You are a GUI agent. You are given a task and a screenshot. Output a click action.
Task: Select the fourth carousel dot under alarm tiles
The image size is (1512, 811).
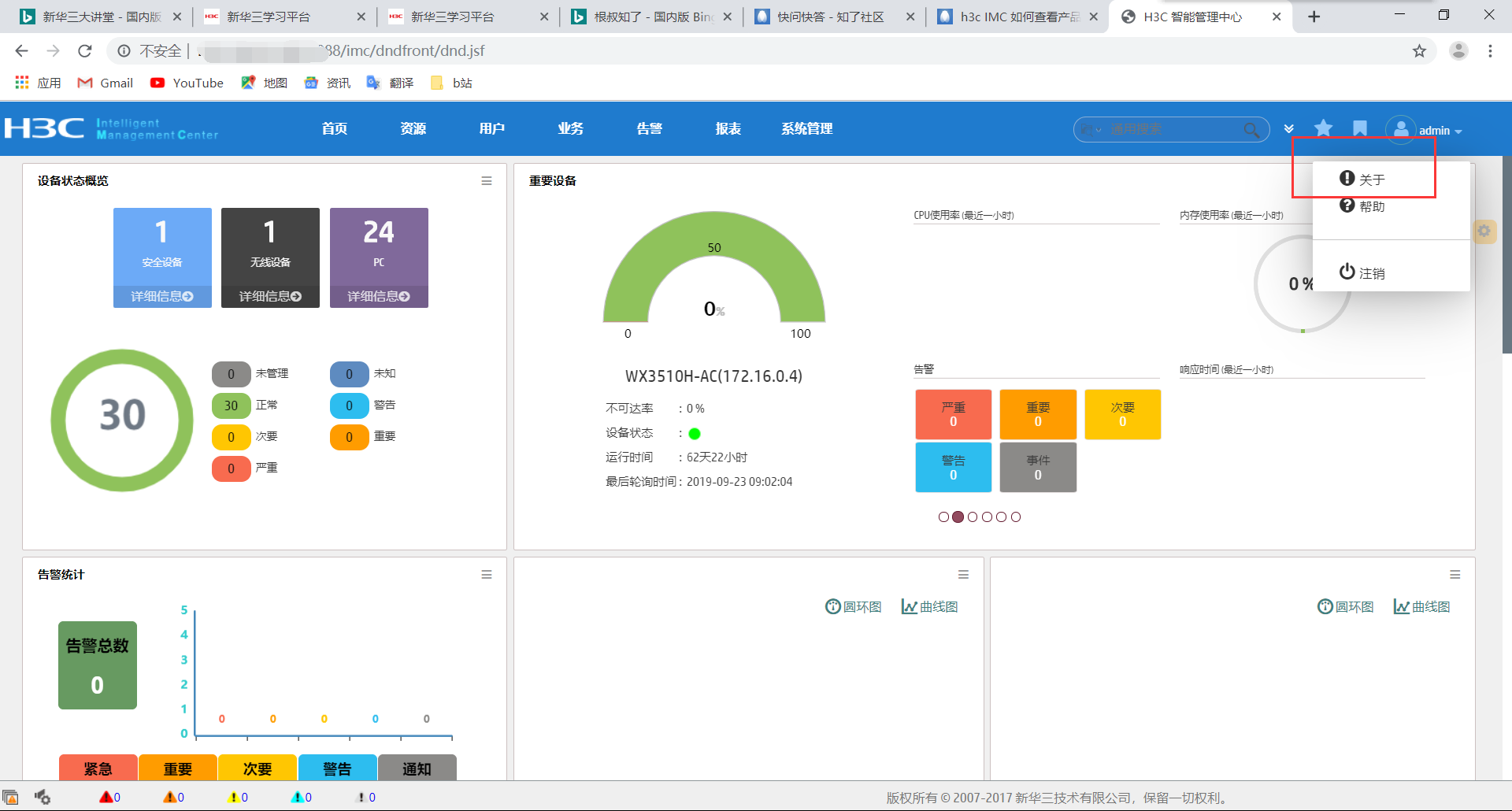pos(987,517)
